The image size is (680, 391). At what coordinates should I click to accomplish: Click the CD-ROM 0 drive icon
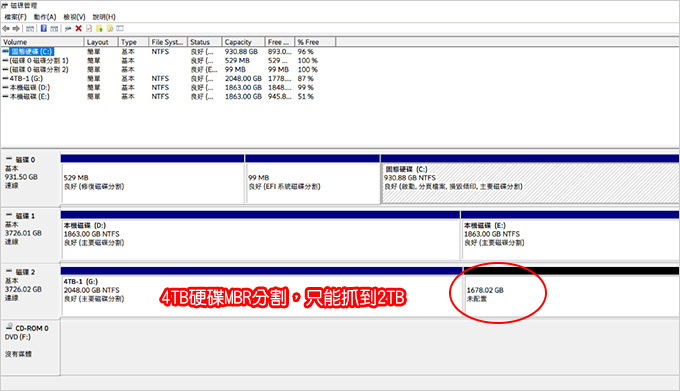[x=9, y=327]
